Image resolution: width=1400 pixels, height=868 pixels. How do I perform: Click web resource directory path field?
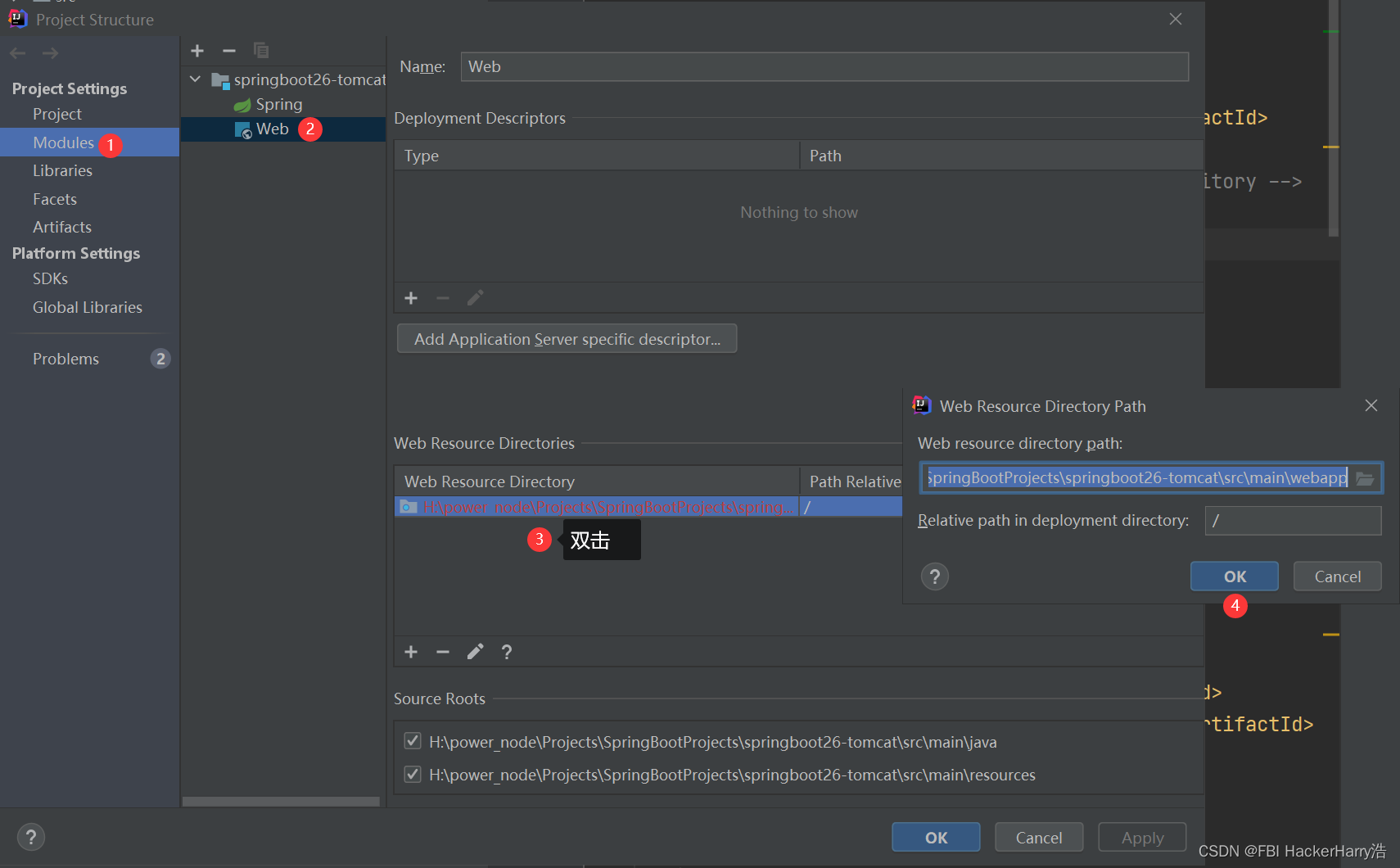point(1136,477)
